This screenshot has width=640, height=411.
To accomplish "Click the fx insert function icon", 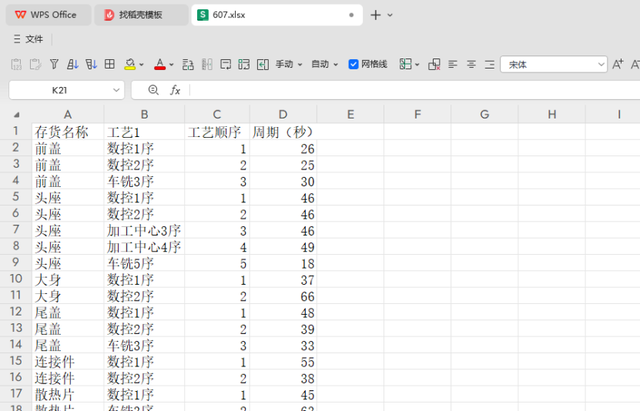I will tap(175, 90).
